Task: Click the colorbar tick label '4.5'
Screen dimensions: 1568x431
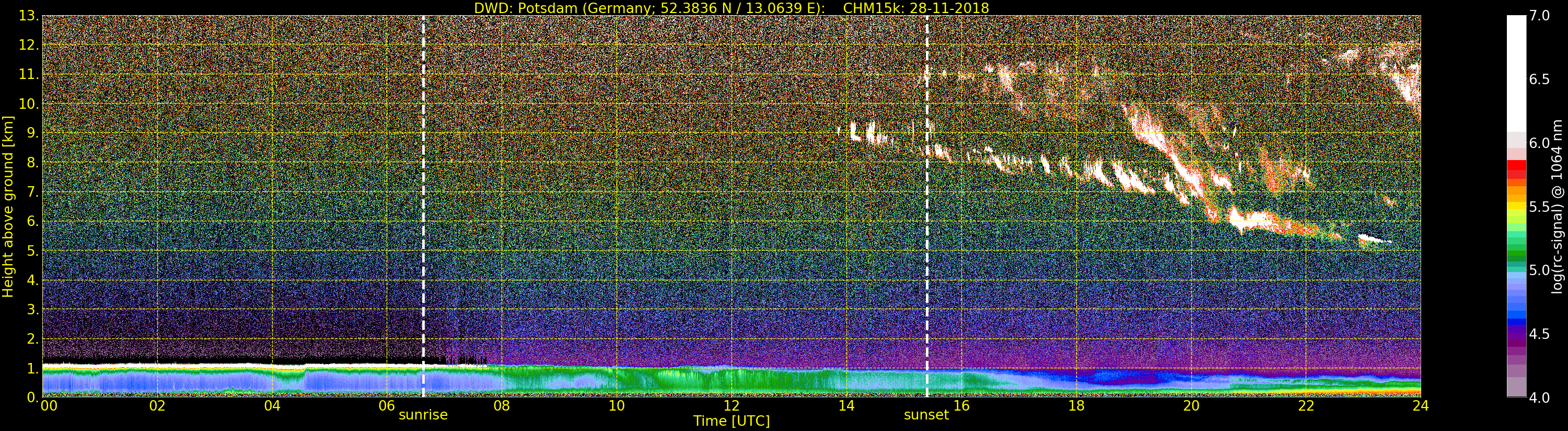Action: click(1539, 334)
